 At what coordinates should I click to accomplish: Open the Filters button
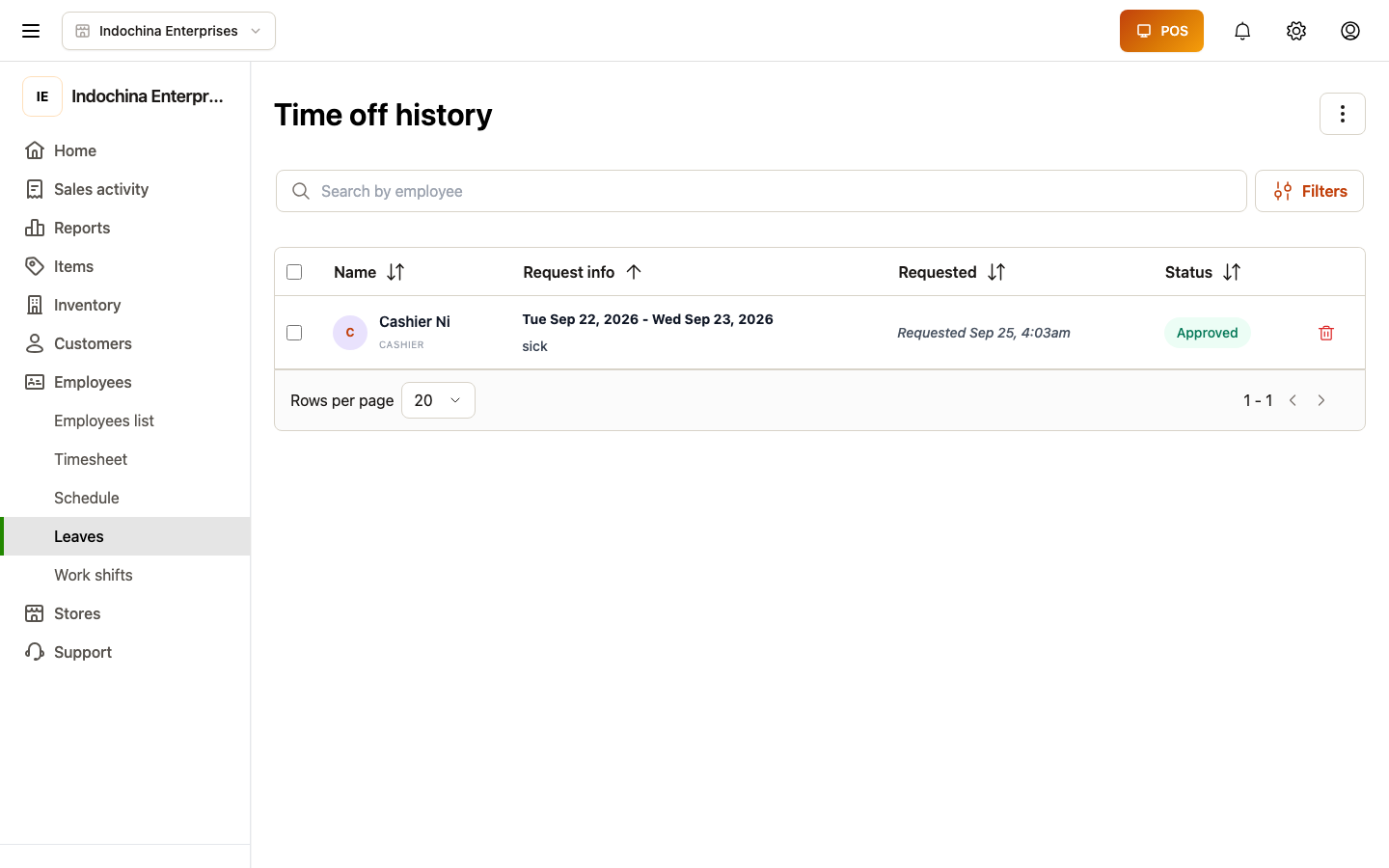pyautogui.click(x=1309, y=191)
